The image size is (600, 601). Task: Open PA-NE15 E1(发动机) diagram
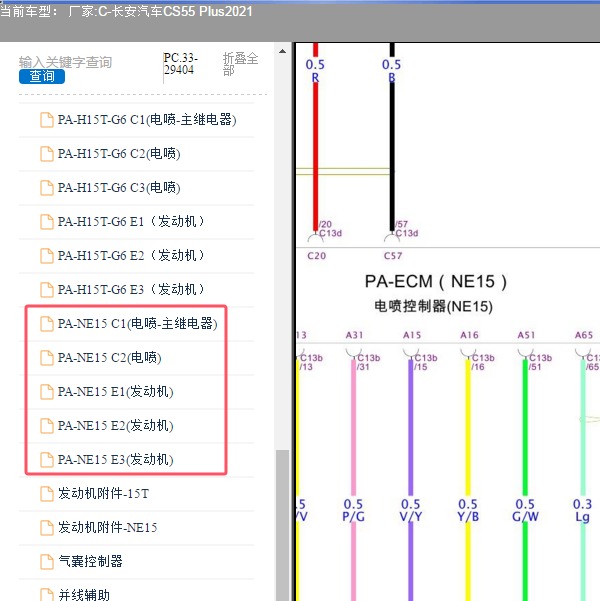[x=115, y=391]
